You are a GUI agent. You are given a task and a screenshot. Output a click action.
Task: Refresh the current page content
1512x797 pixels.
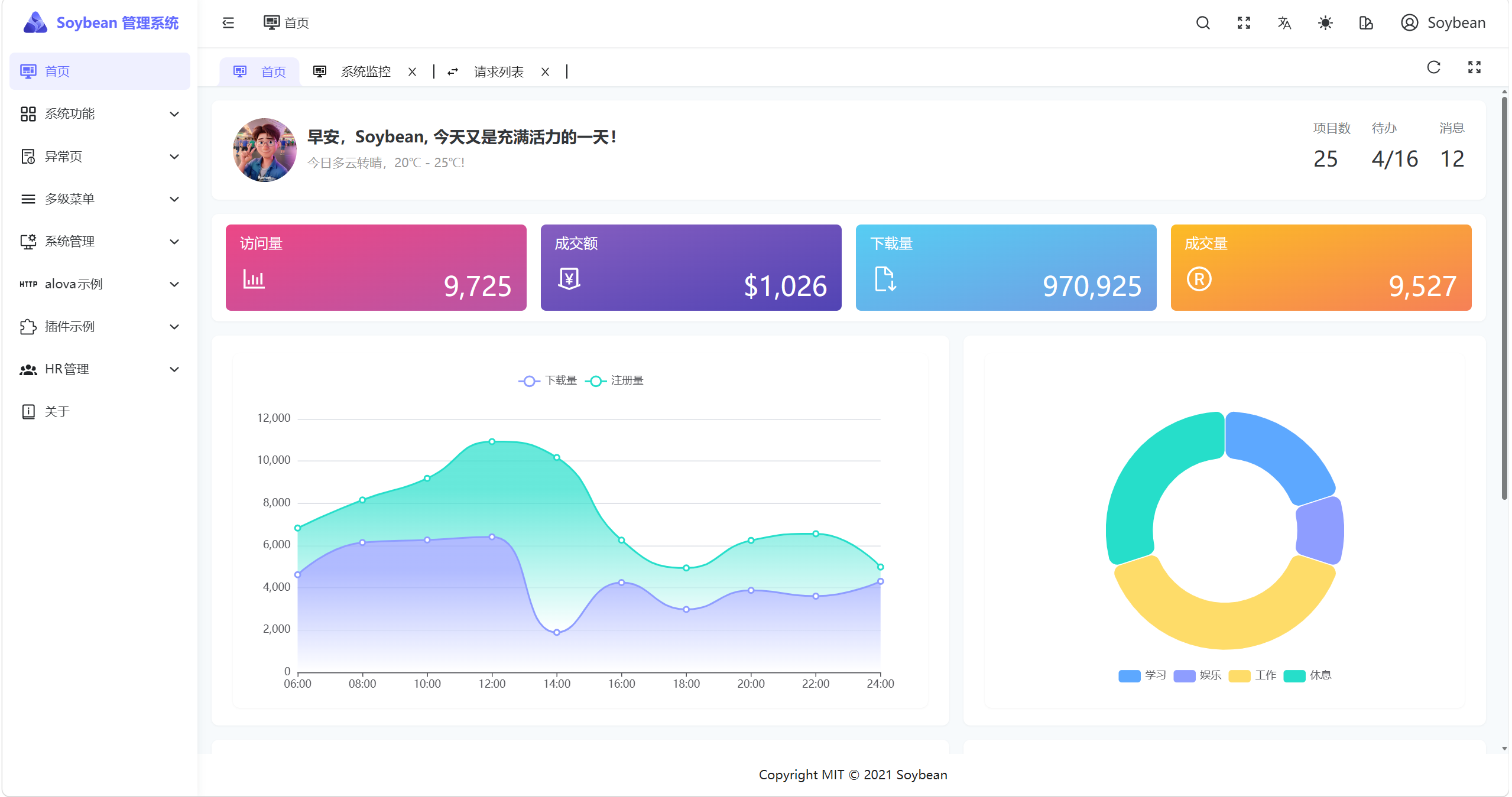point(1433,67)
